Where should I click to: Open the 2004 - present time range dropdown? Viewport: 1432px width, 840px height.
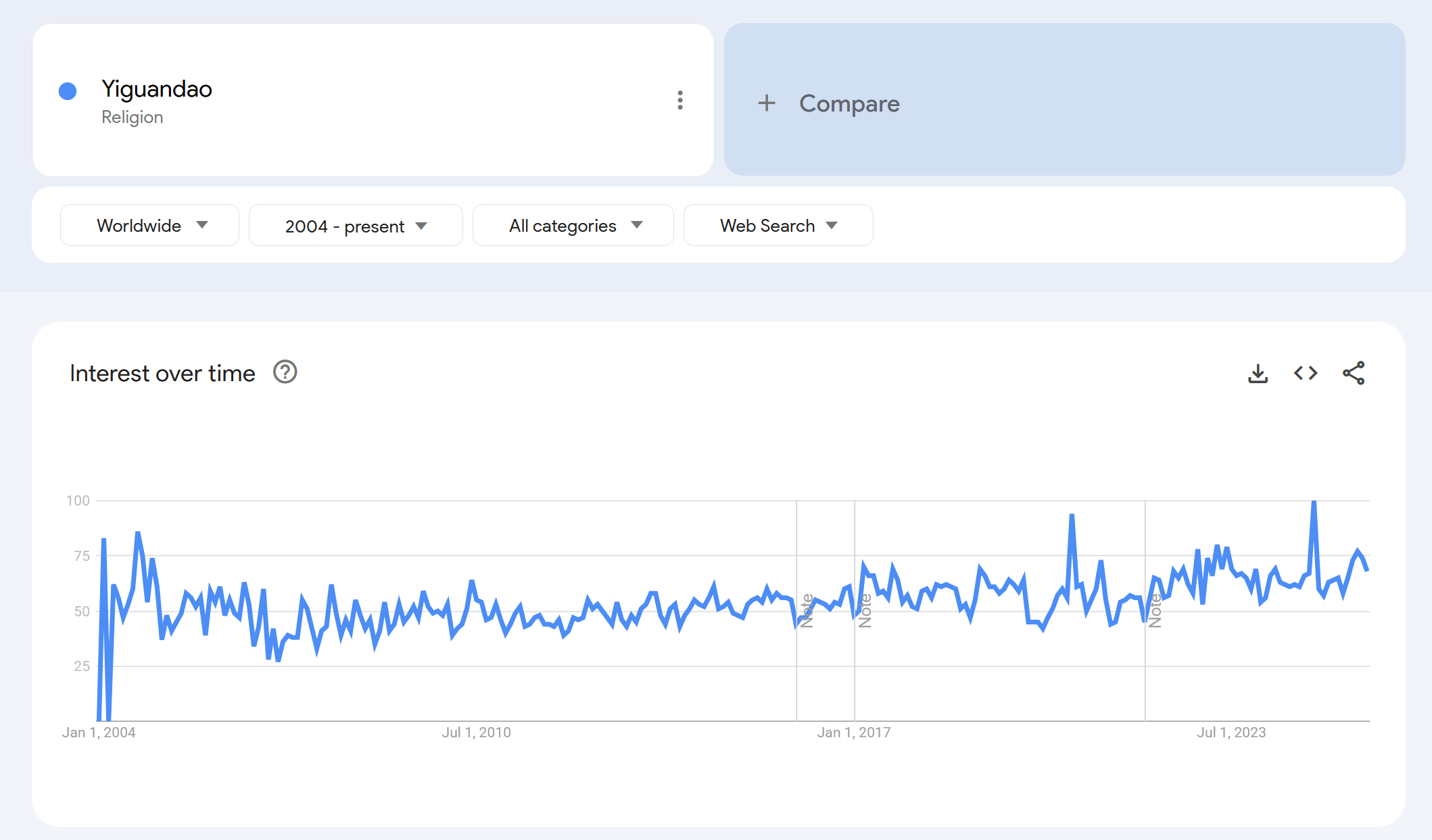coord(356,226)
